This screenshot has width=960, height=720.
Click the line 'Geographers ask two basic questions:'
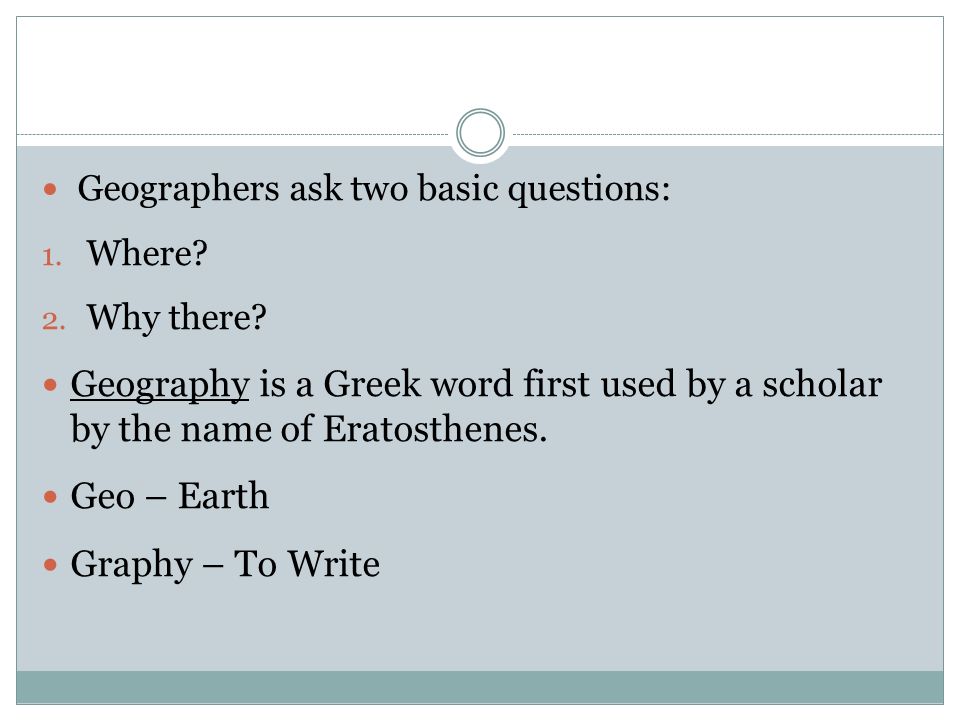[x=373, y=189]
